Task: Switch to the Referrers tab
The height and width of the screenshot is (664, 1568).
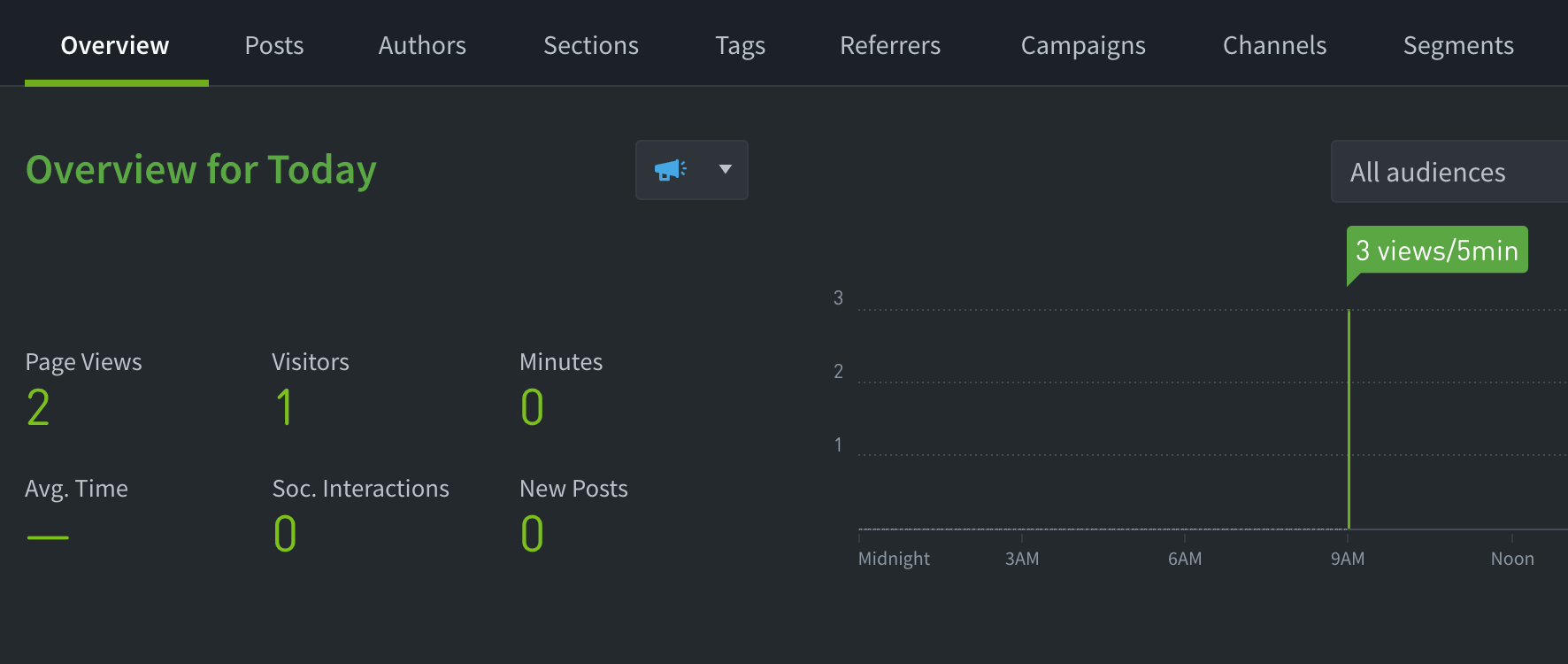Action: tap(889, 45)
